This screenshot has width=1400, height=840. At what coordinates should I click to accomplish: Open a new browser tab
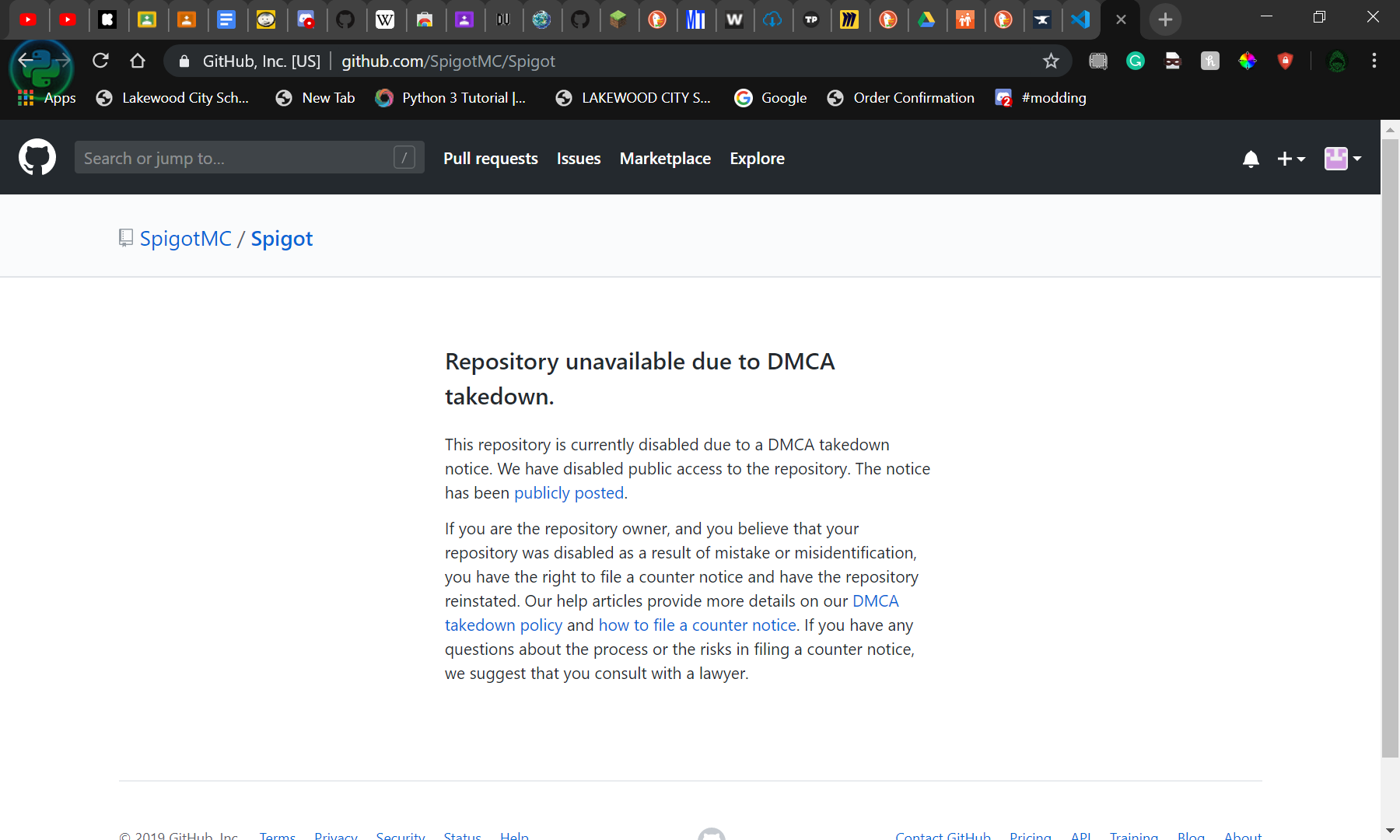click(1165, 19)
